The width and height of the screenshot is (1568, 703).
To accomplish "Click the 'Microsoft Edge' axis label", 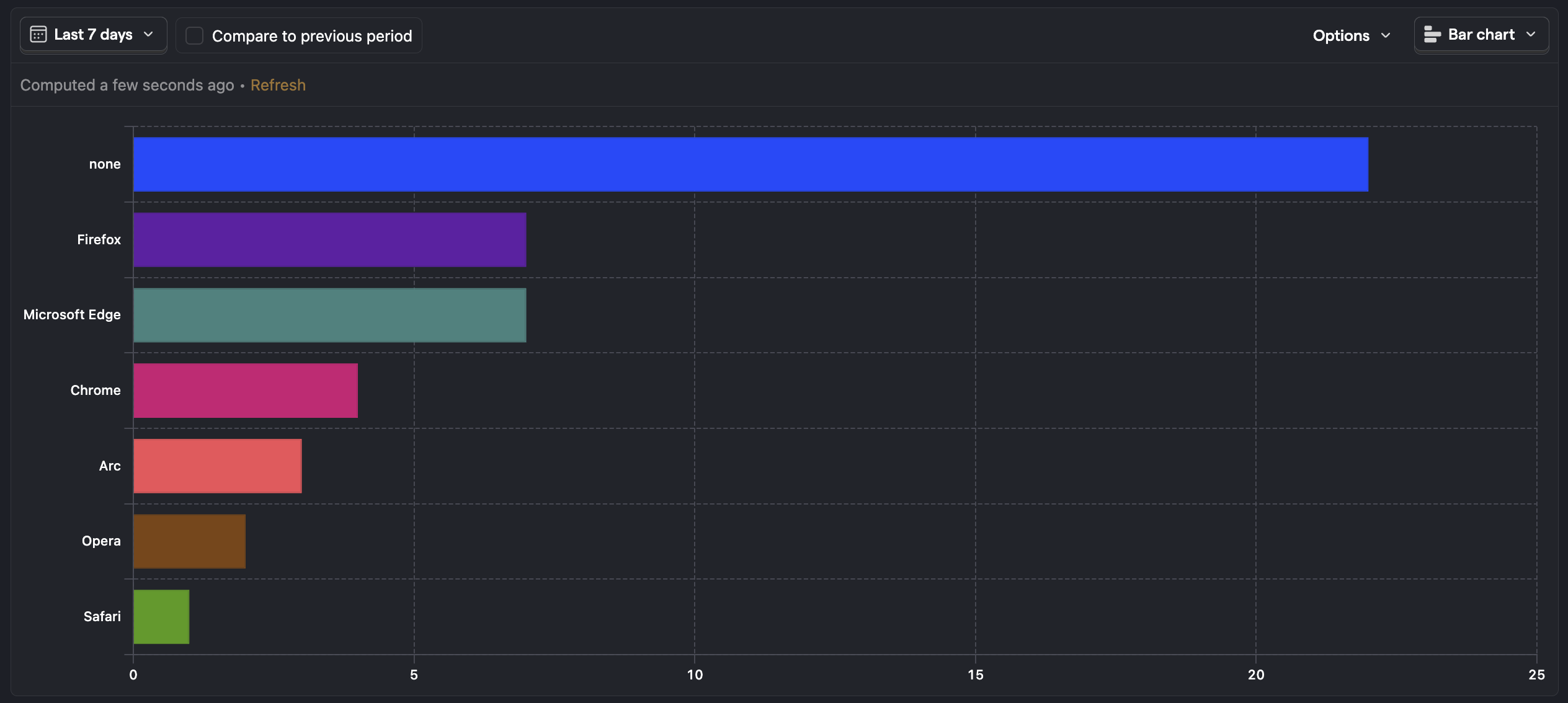I will point(72,315).
